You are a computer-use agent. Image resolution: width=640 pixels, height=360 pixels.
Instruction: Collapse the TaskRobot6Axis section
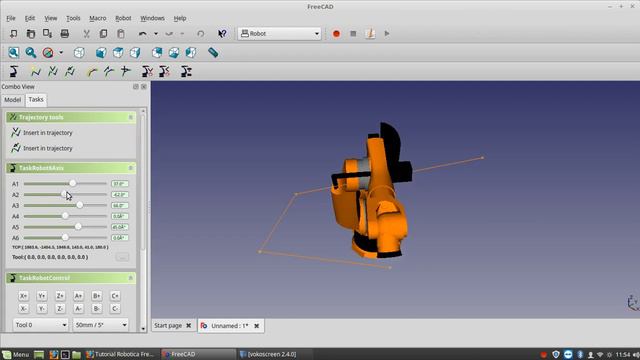coord(131,168)
